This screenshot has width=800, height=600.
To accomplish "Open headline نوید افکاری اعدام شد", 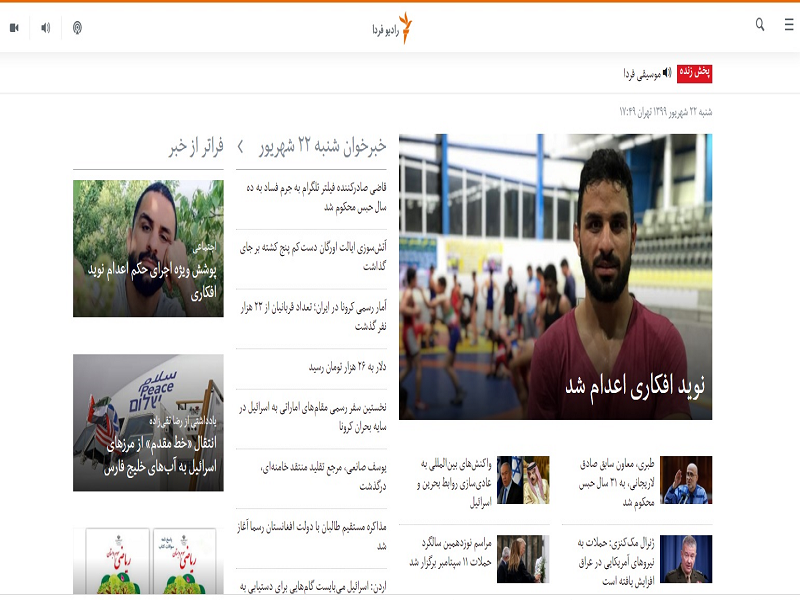I will point(635,386).
